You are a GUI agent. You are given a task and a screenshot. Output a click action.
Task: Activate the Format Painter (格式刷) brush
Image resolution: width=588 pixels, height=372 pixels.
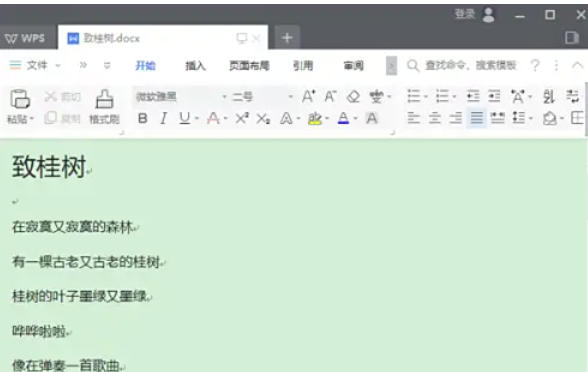(x=104, y=106)
